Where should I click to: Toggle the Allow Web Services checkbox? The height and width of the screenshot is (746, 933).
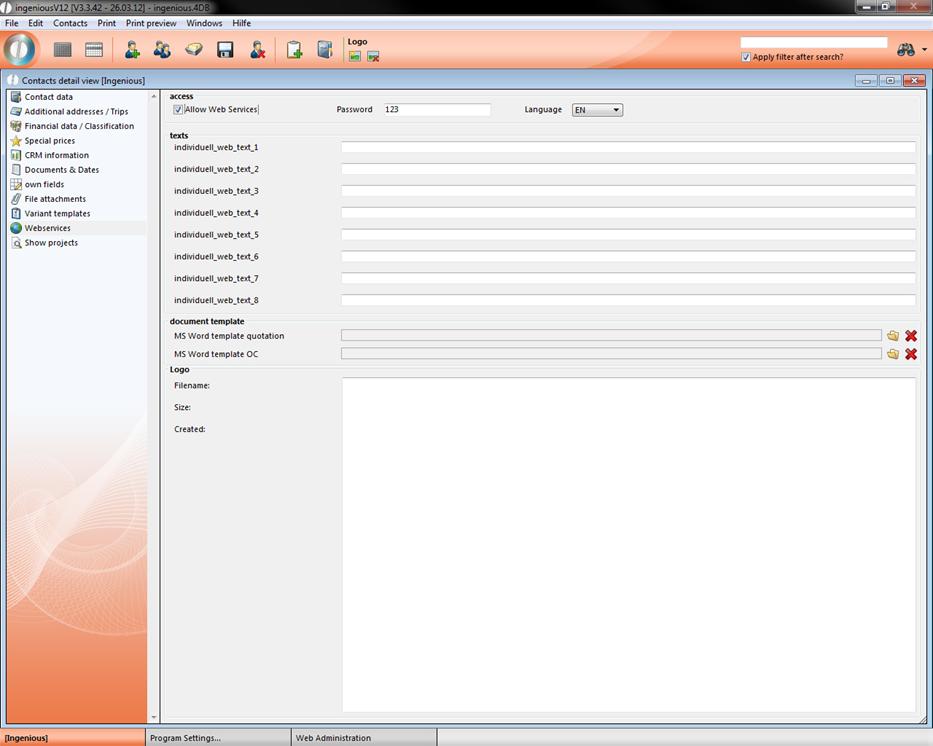pyautogui.click(x=178, y=110)
